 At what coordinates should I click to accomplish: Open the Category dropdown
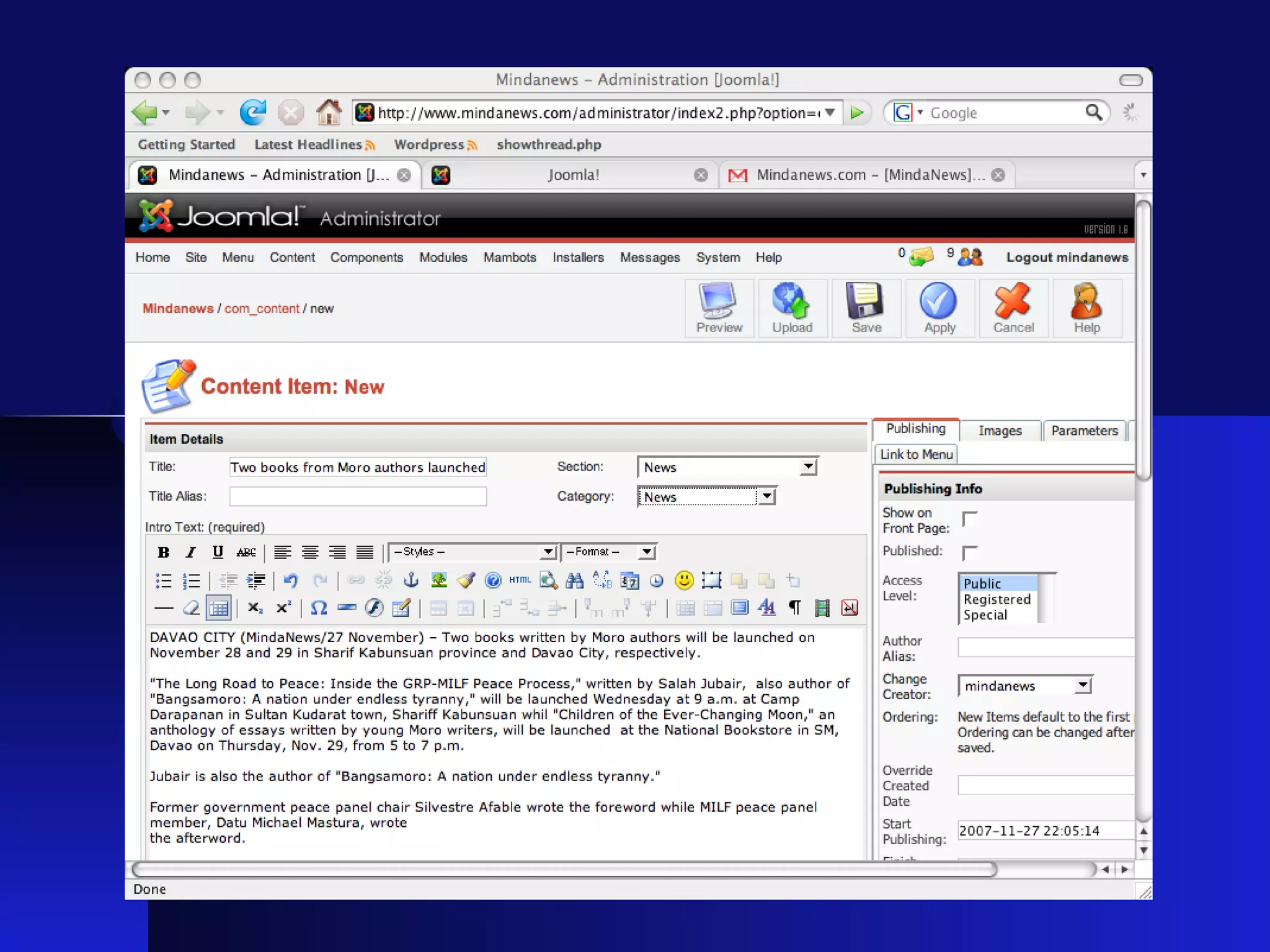[707, 497]
